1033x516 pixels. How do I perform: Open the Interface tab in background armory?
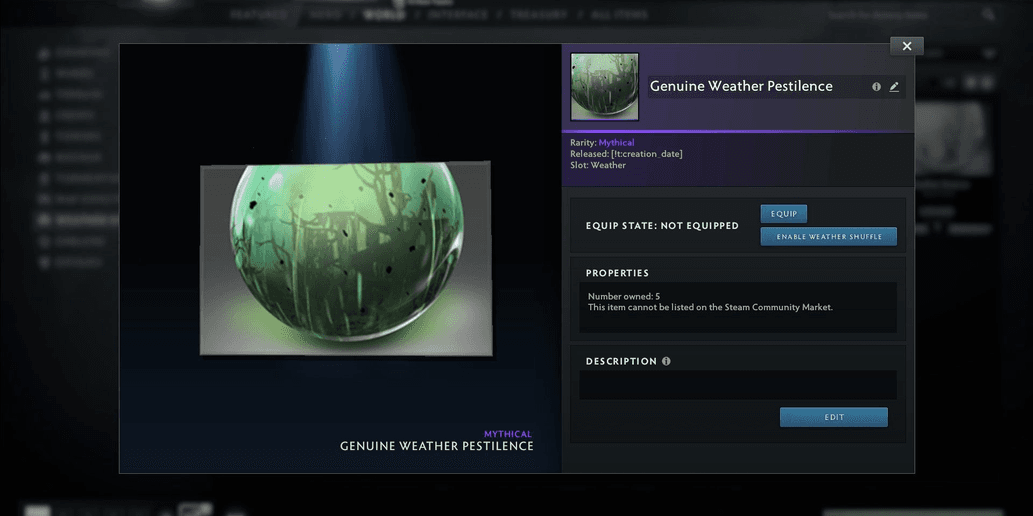point(458,14)
